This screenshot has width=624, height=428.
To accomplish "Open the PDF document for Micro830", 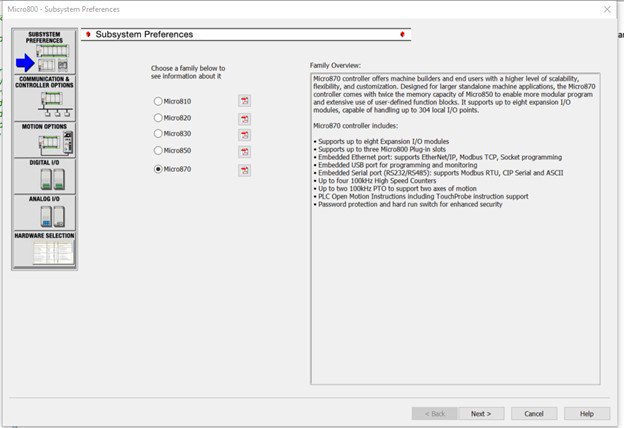I will (x=244, y=135).
